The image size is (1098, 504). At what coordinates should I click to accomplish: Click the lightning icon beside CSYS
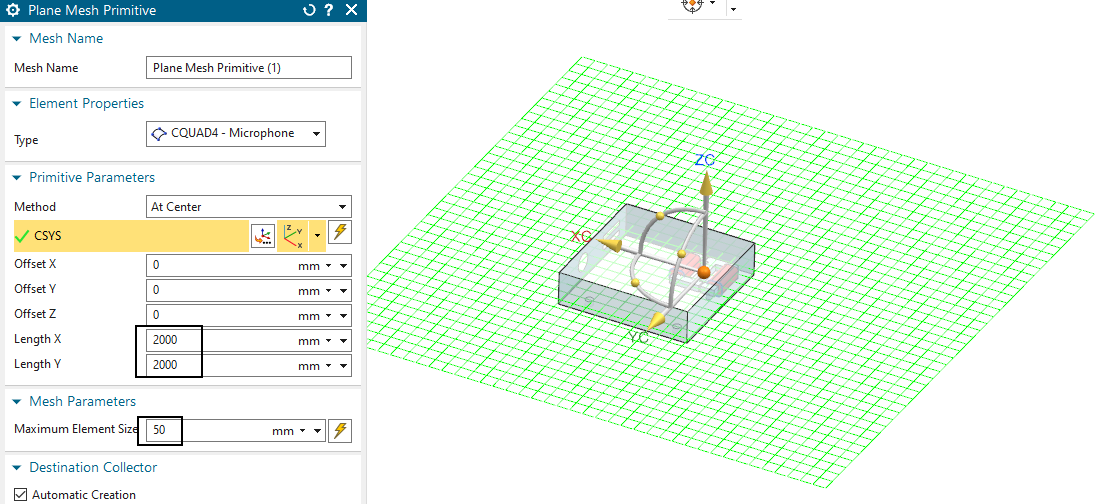coord(340,233)
